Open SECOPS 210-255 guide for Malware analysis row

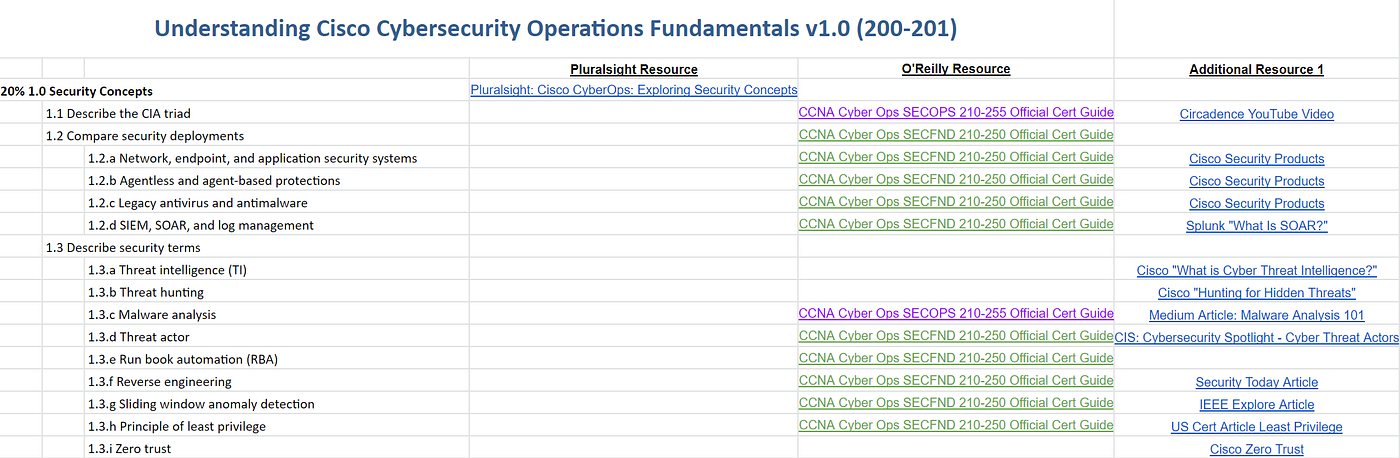pos(956,314)
